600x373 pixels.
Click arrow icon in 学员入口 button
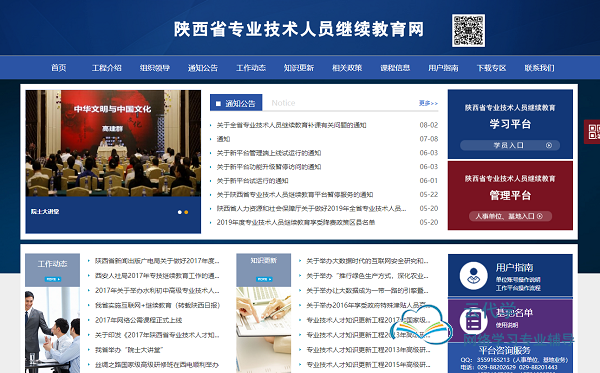coord(549,145)
